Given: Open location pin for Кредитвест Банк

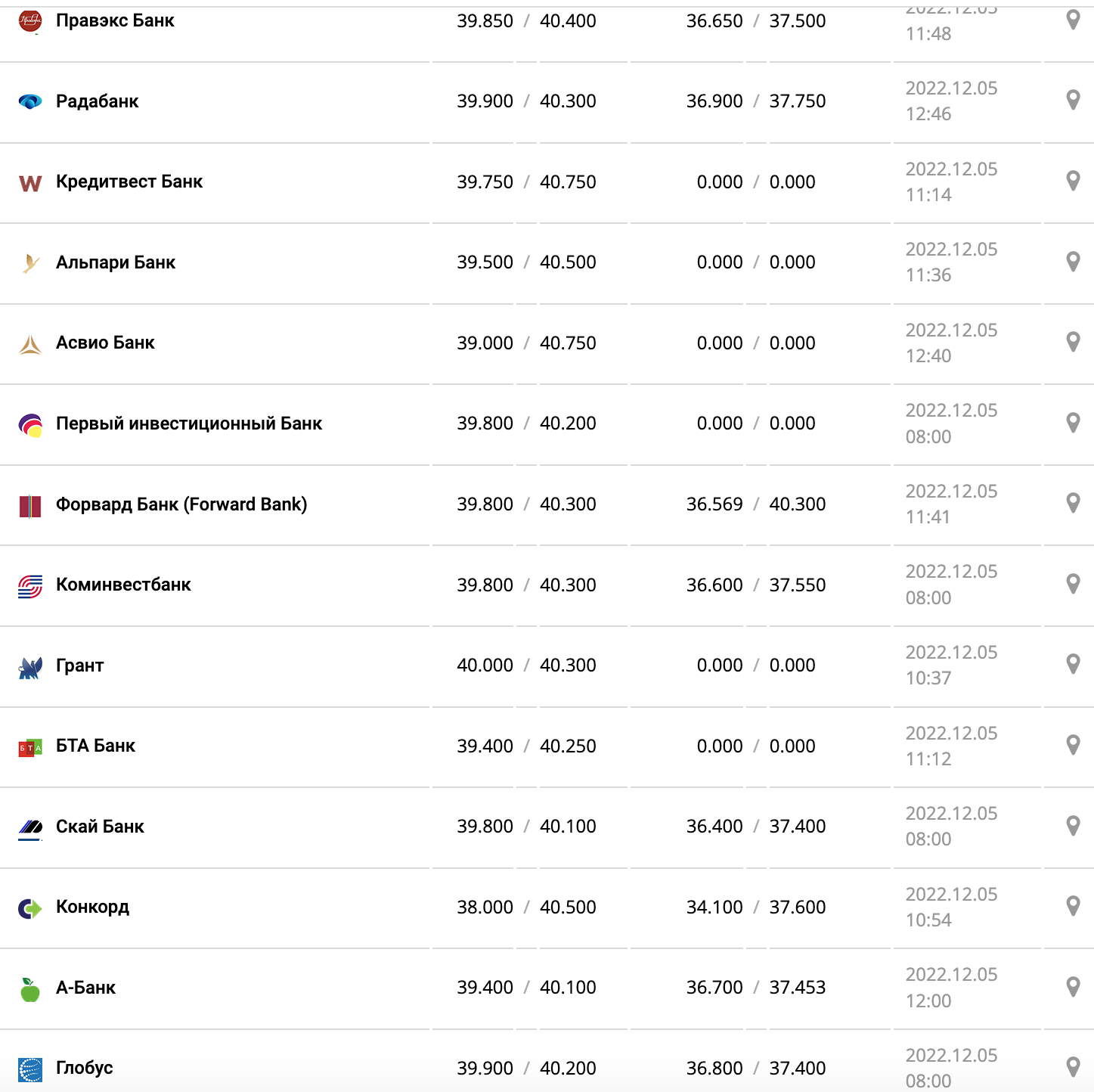Looking at the screenshot, I should 1072,181.
